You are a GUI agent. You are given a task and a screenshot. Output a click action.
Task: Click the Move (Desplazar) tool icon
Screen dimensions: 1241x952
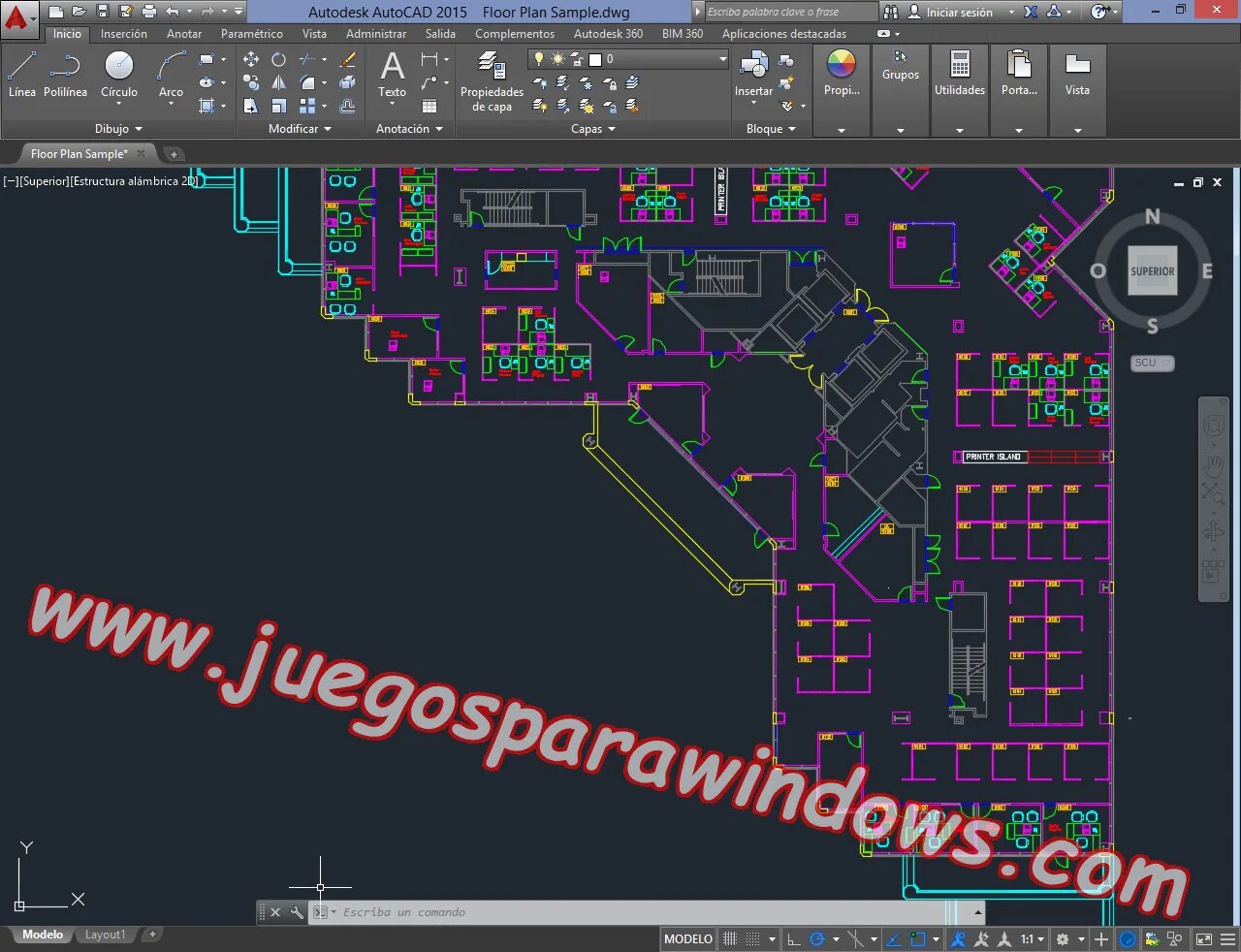point(251,59)
